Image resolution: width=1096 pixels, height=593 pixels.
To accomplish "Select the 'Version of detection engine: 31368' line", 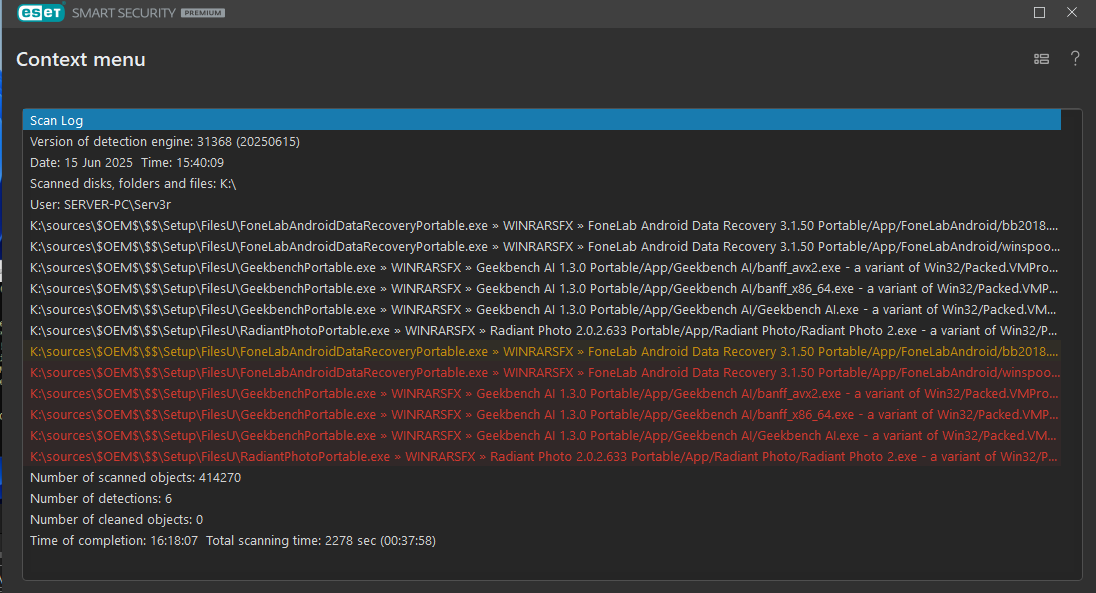I will (542, 141).
